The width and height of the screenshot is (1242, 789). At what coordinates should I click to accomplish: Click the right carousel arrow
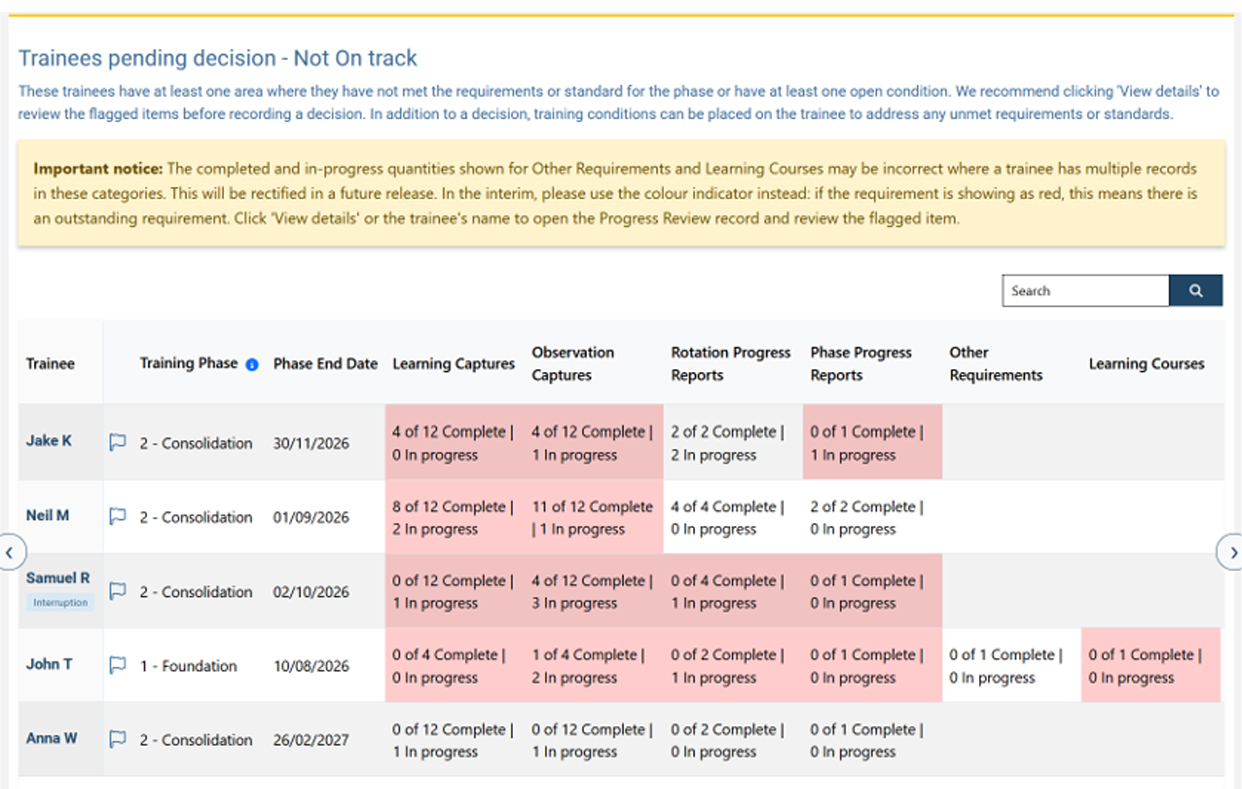pos(1231,552)
